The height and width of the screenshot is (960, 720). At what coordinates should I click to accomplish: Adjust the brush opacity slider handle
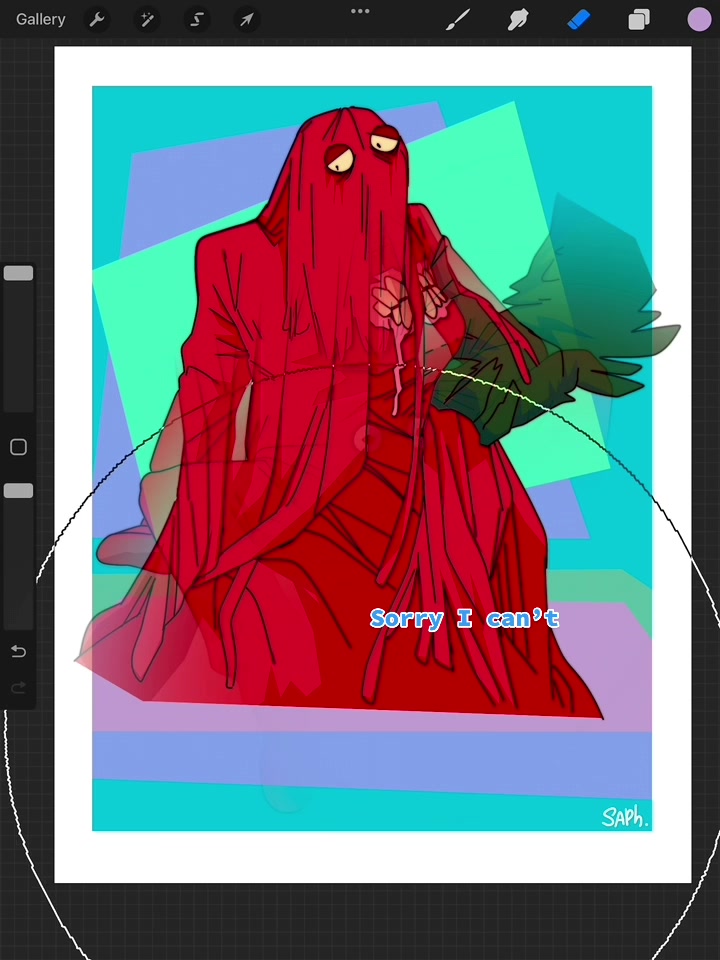pos(18,490)
